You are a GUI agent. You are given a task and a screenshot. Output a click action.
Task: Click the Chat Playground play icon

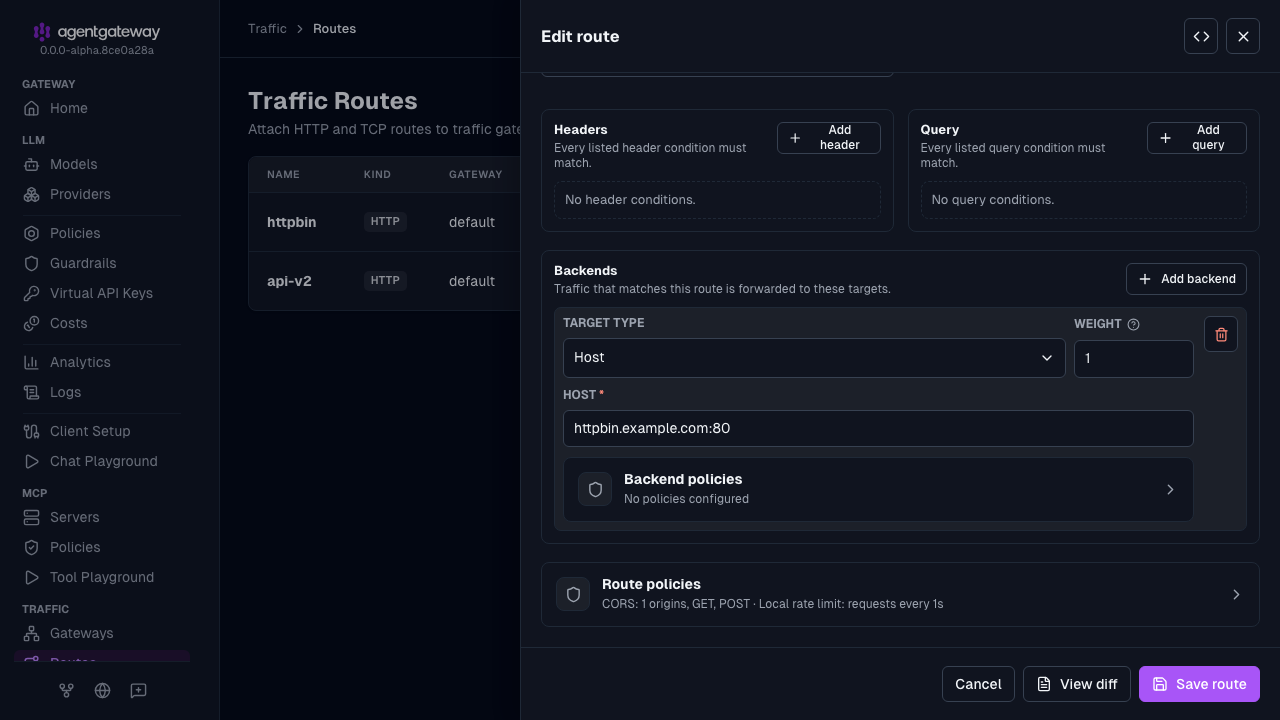point(31,461)
